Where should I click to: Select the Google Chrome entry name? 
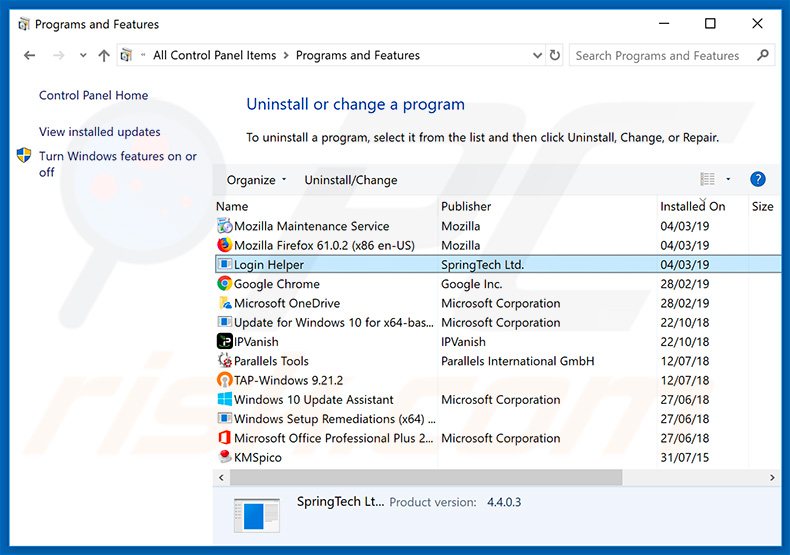[x=277, y=284]
